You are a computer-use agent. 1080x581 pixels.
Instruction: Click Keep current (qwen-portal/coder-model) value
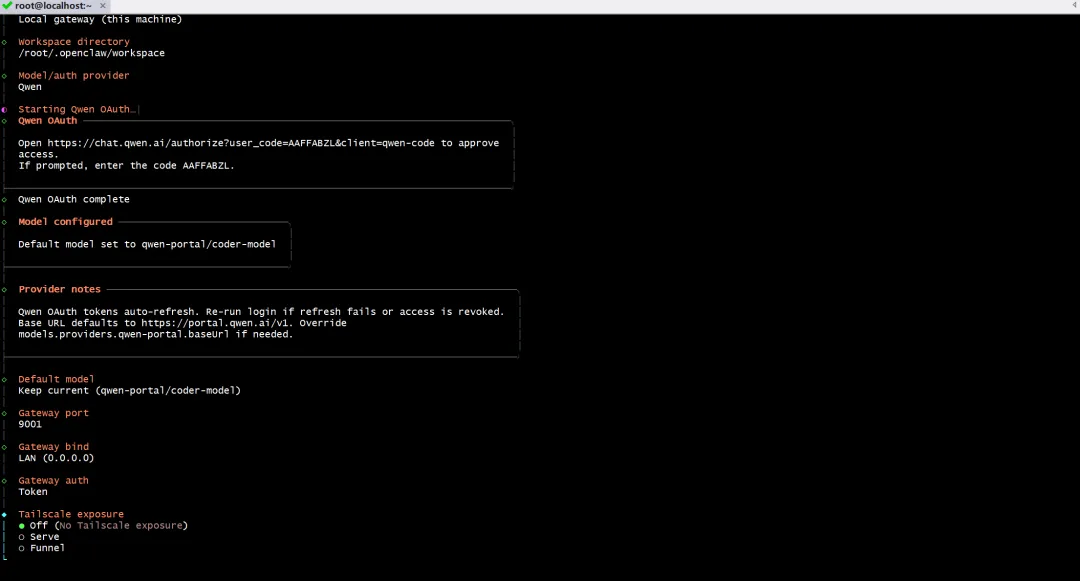pyautogui.click(x=129, y=390)
